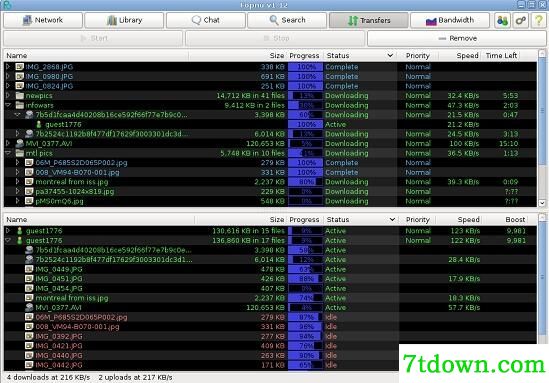Click image icon of IMG_0392.JPG upload

[29, 336]
